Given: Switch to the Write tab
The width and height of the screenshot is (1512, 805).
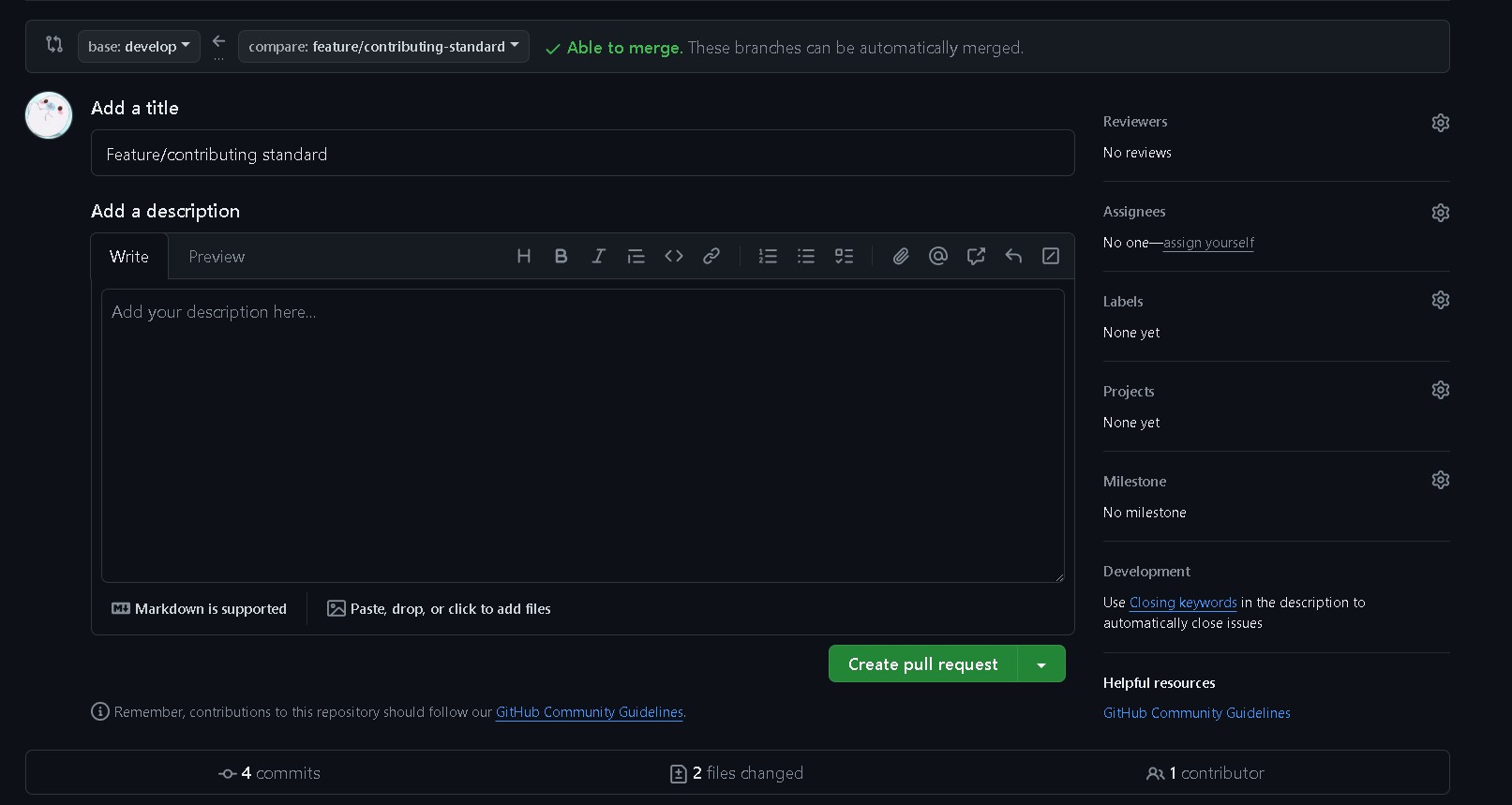Looking at the screenshot, I should tap(129, 257).
